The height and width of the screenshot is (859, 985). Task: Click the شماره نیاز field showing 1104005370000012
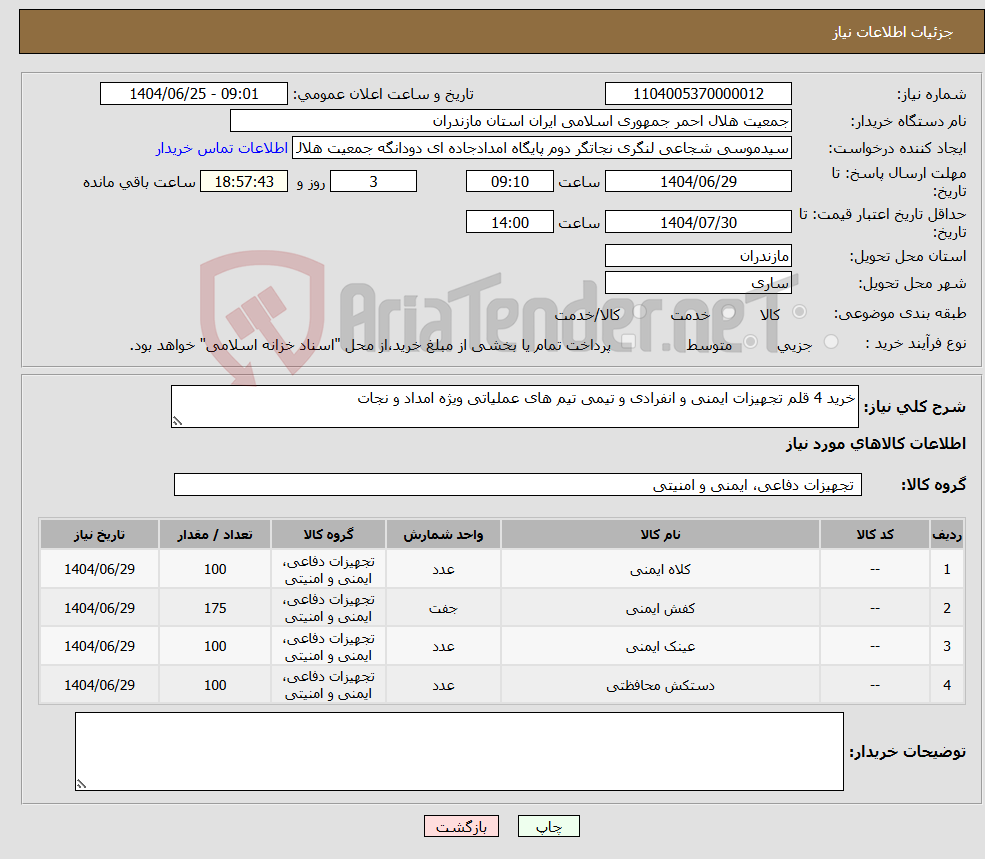point(698,93)
